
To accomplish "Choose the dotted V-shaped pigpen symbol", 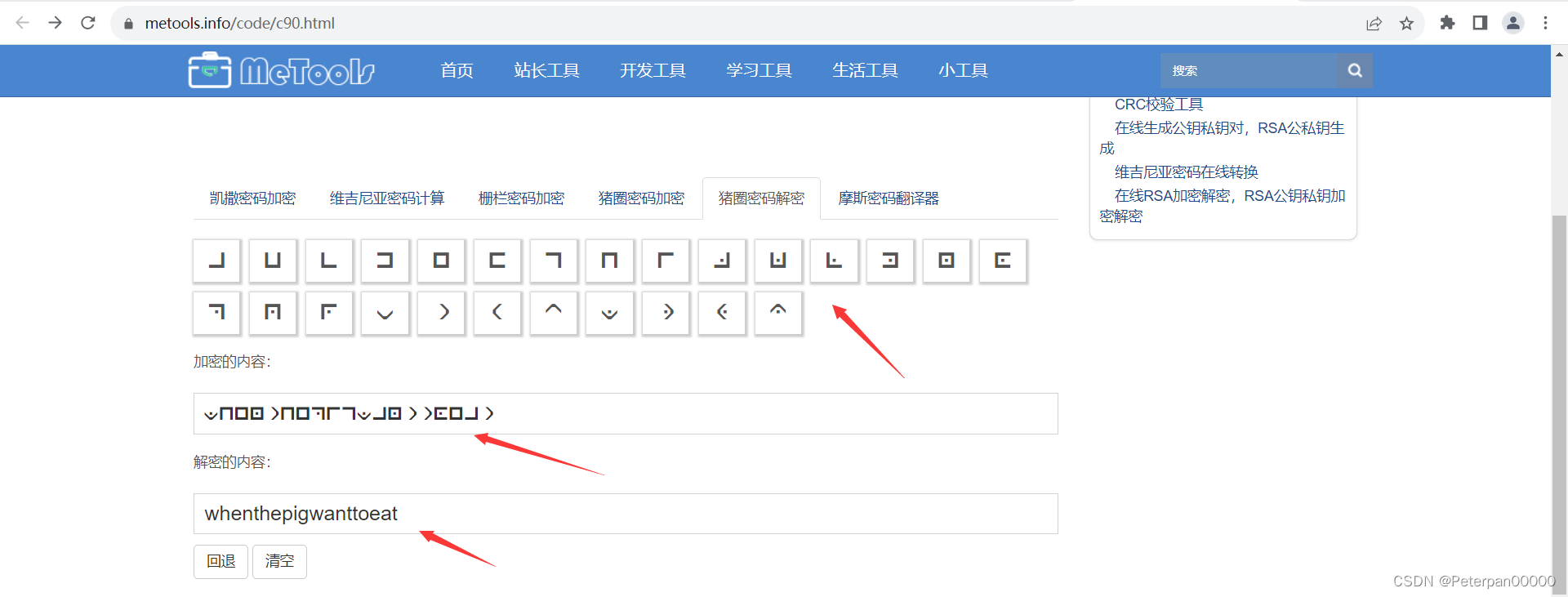I will [609, 313].
